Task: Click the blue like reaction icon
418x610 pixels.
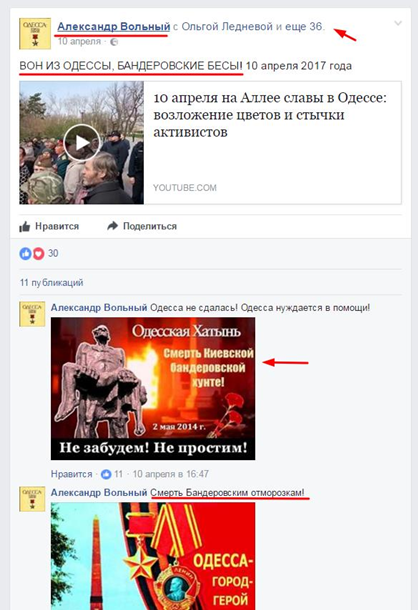Action: (26, 254)
